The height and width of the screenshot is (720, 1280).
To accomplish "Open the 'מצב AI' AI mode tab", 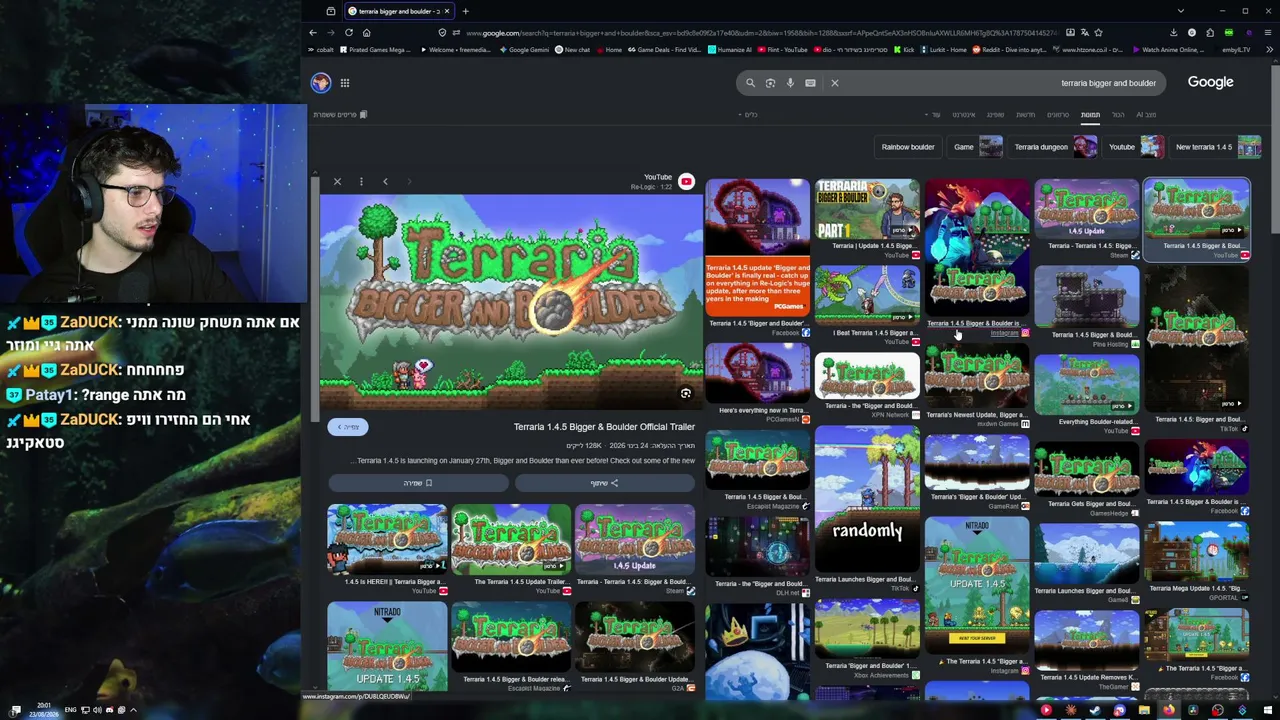I will click(1146, 115).
